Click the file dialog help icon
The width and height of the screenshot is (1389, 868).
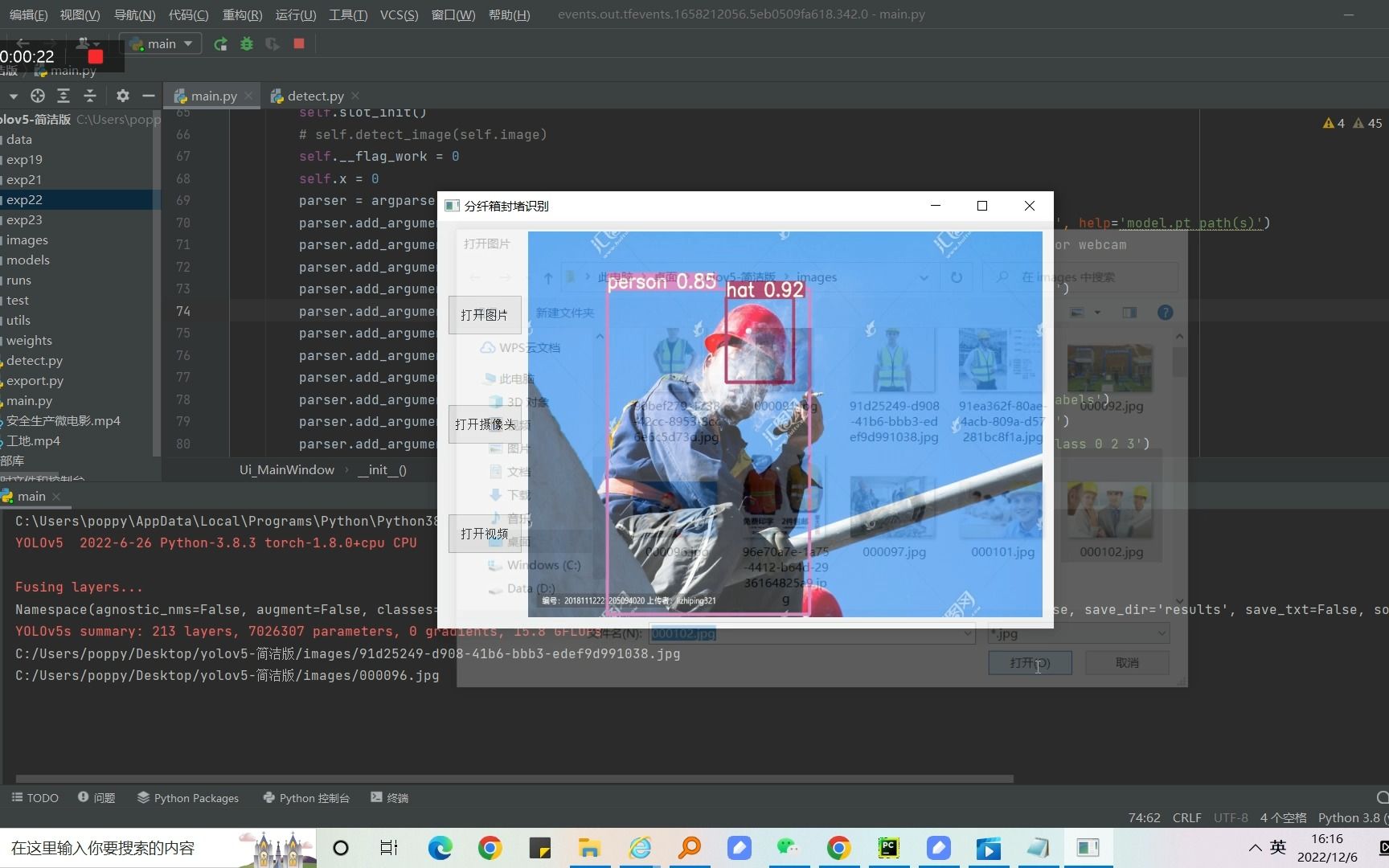1165,313
